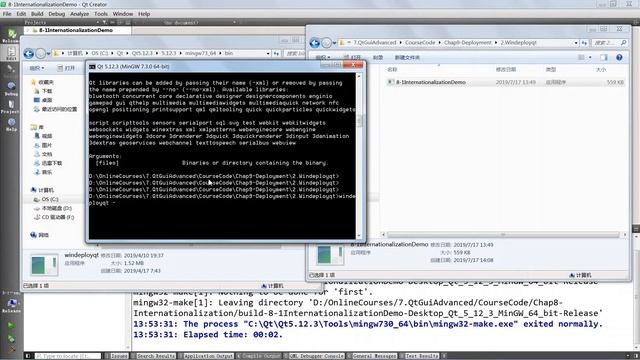Open the QML Debugger Console pane
640x360 pixels.
coord(315,356)
